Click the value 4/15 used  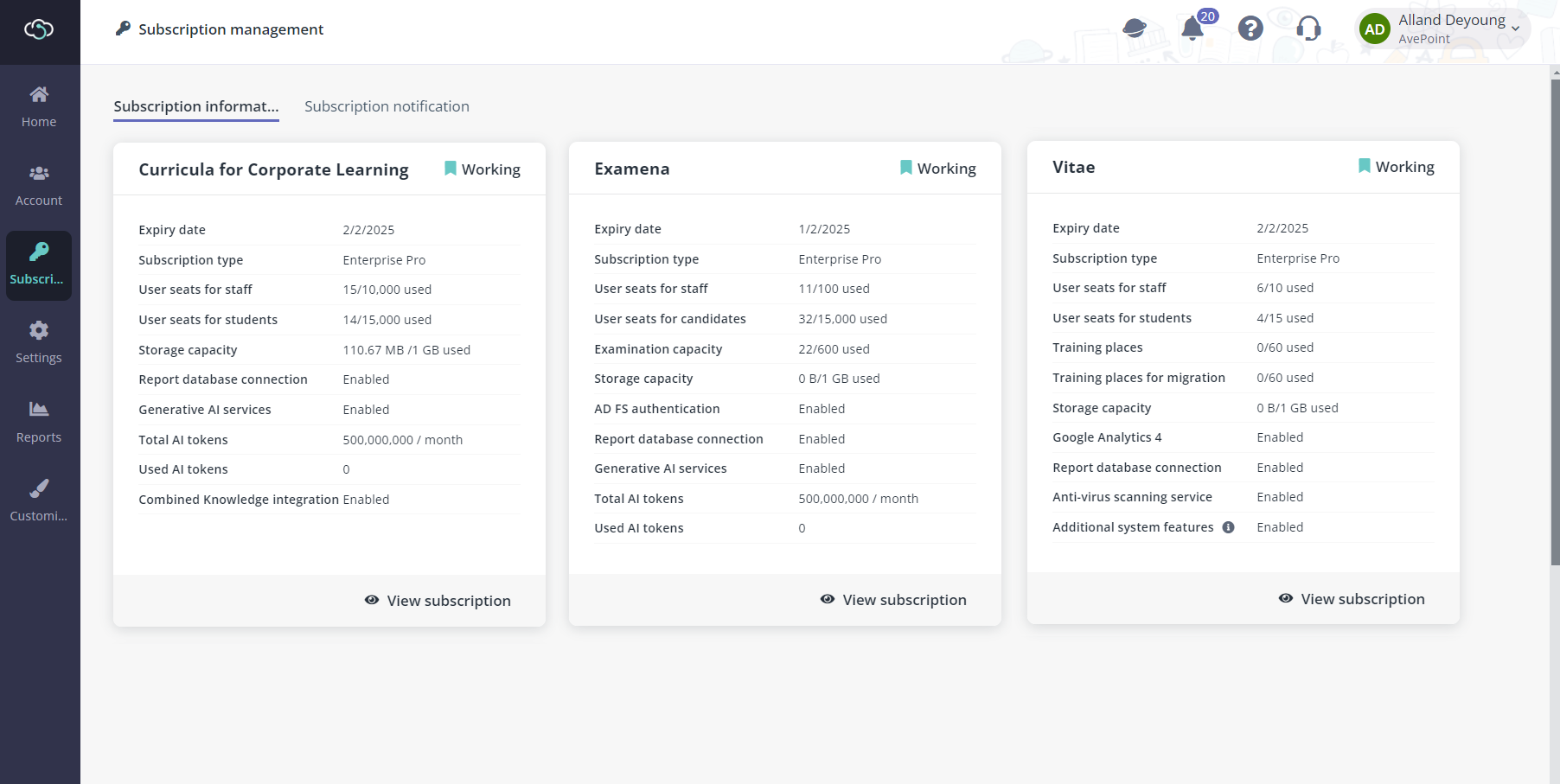tap(1285, 318)
